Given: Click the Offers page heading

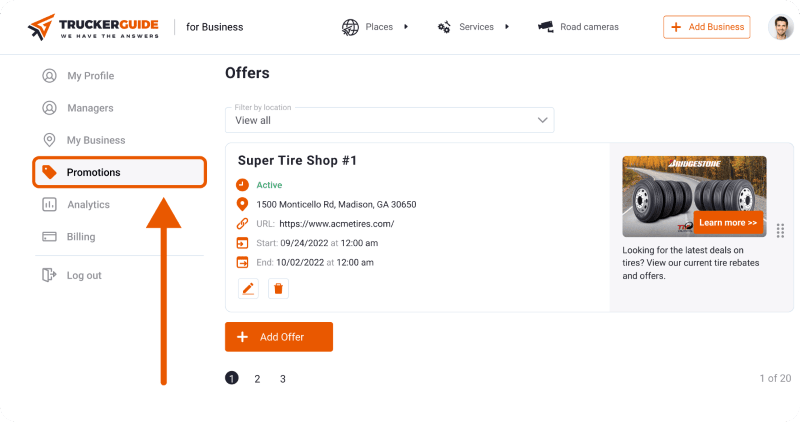Looking at the screenshot, I should (x=247, y=73).
